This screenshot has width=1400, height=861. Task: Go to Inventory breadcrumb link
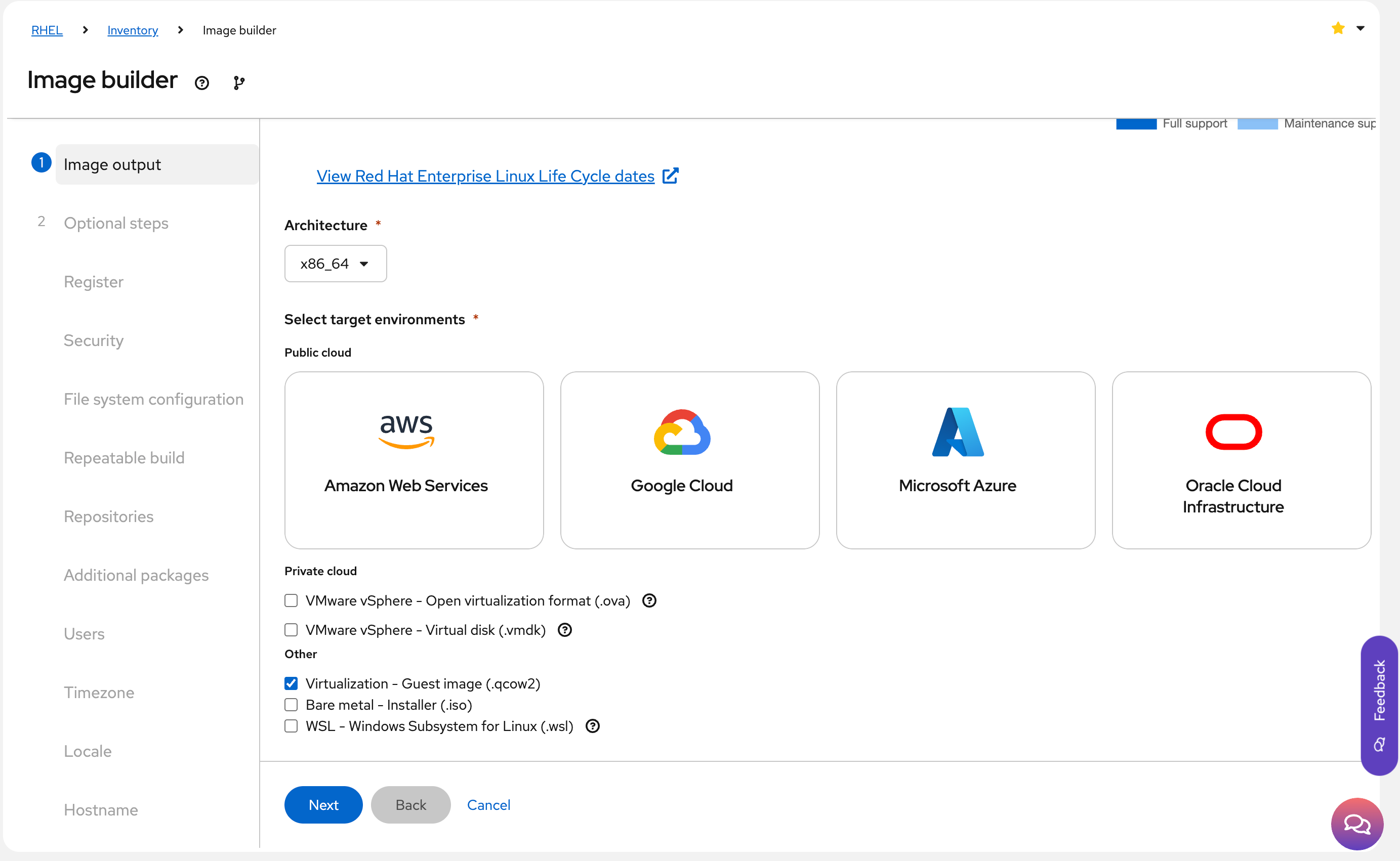[x=132, y=30]
